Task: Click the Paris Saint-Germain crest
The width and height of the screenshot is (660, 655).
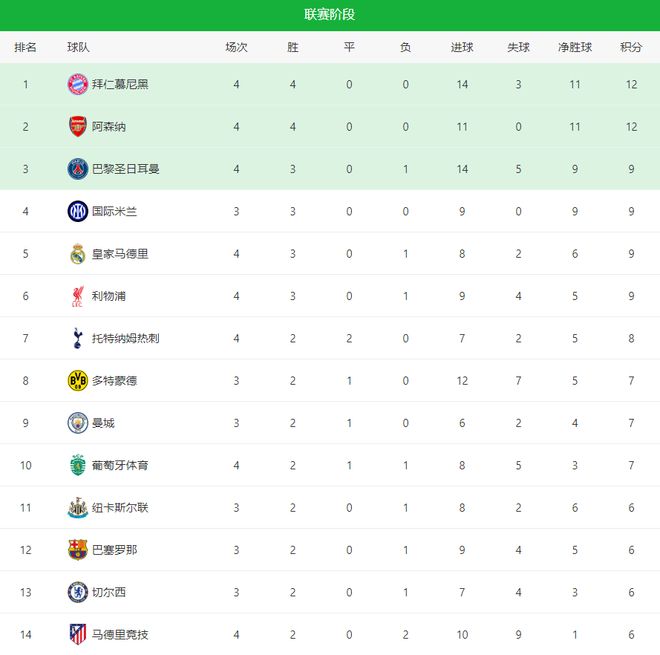Action: pos(77,169)
